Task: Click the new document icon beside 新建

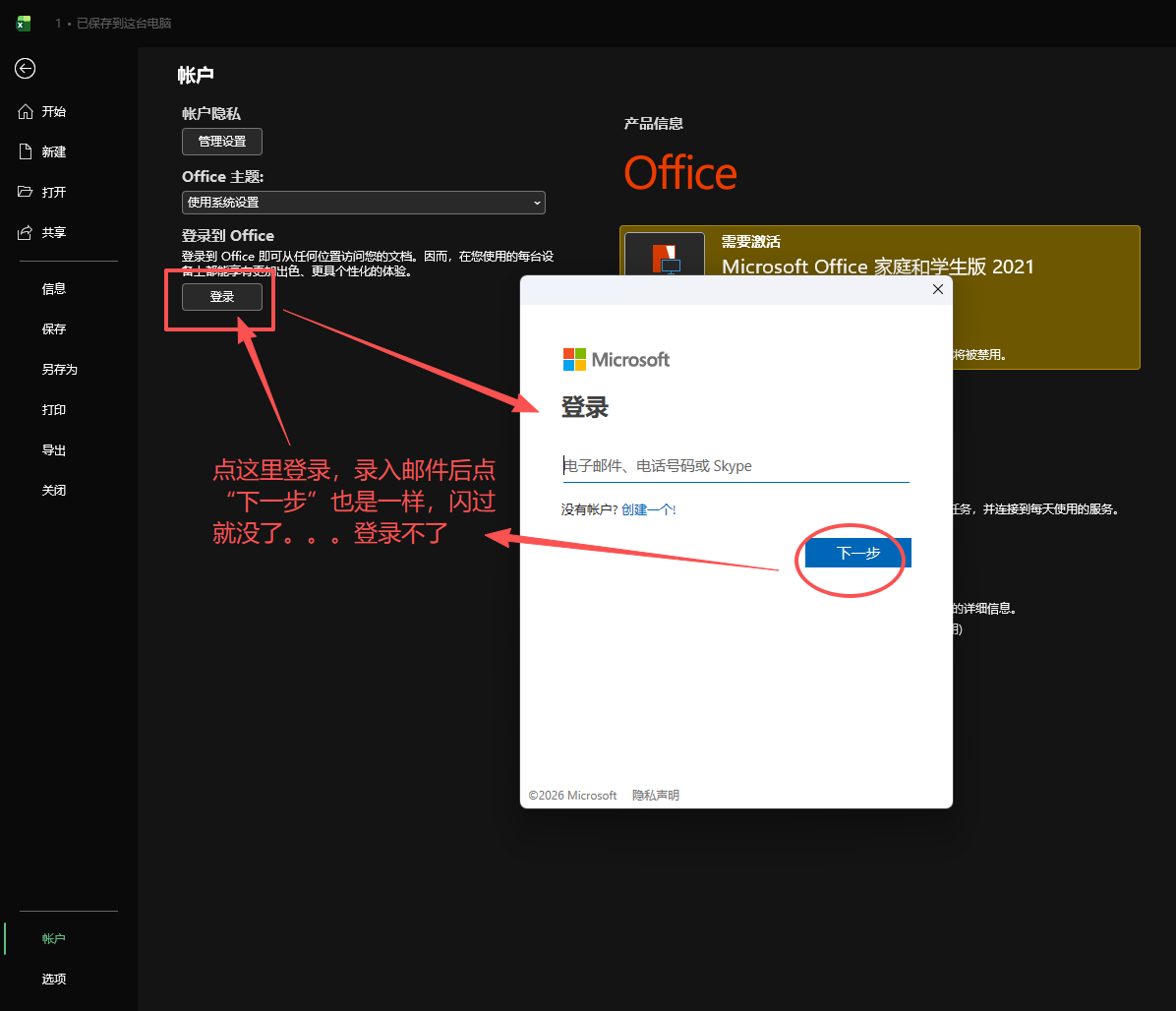Action: point(26,151)
